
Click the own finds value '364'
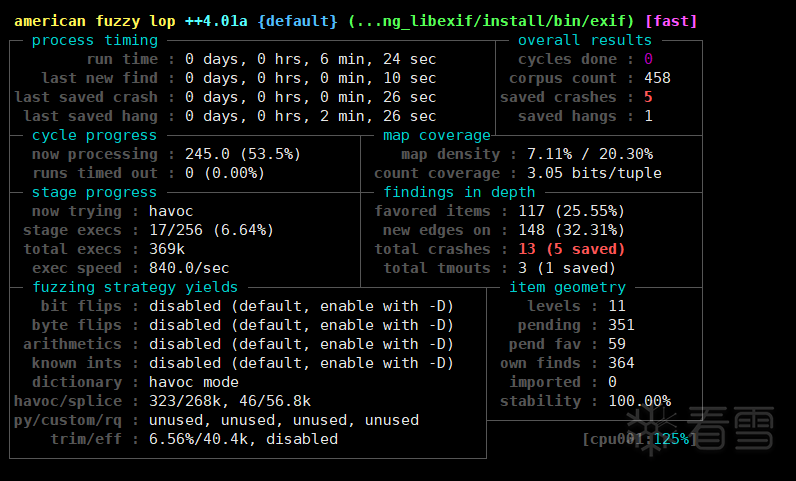[x=621, y=363]
